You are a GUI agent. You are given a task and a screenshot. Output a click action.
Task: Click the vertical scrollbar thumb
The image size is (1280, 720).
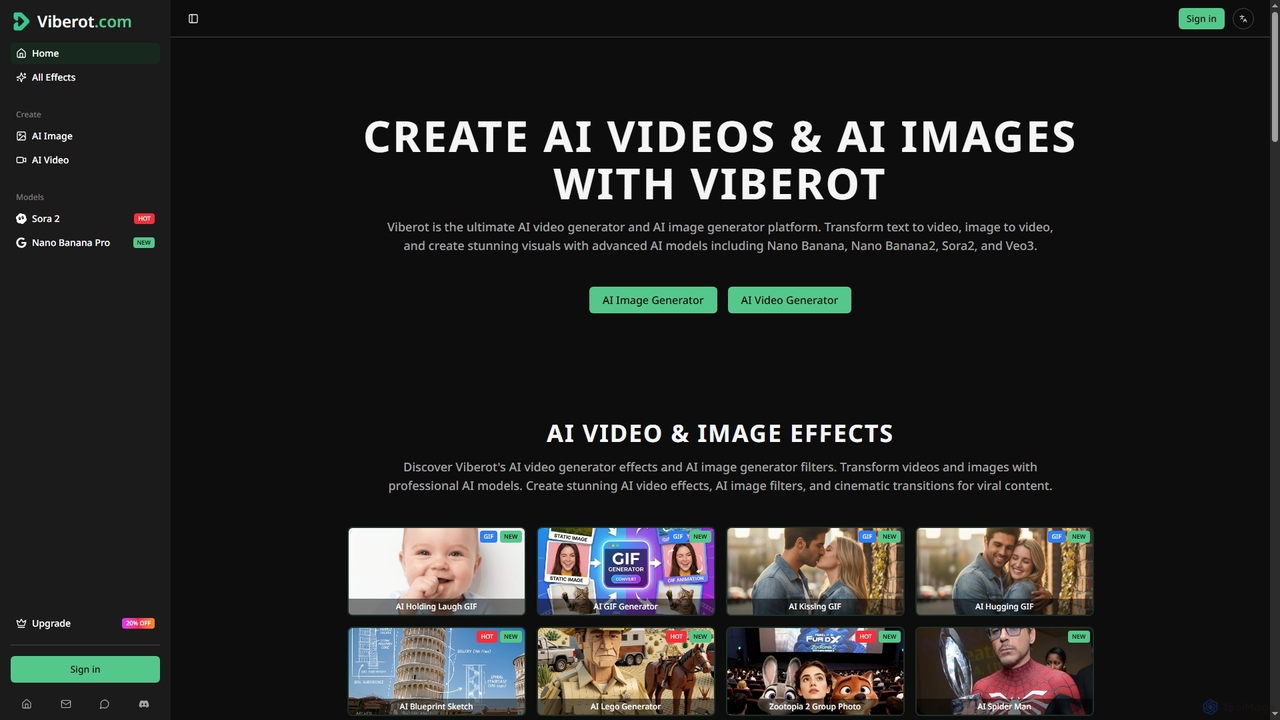click(1274, 75)
